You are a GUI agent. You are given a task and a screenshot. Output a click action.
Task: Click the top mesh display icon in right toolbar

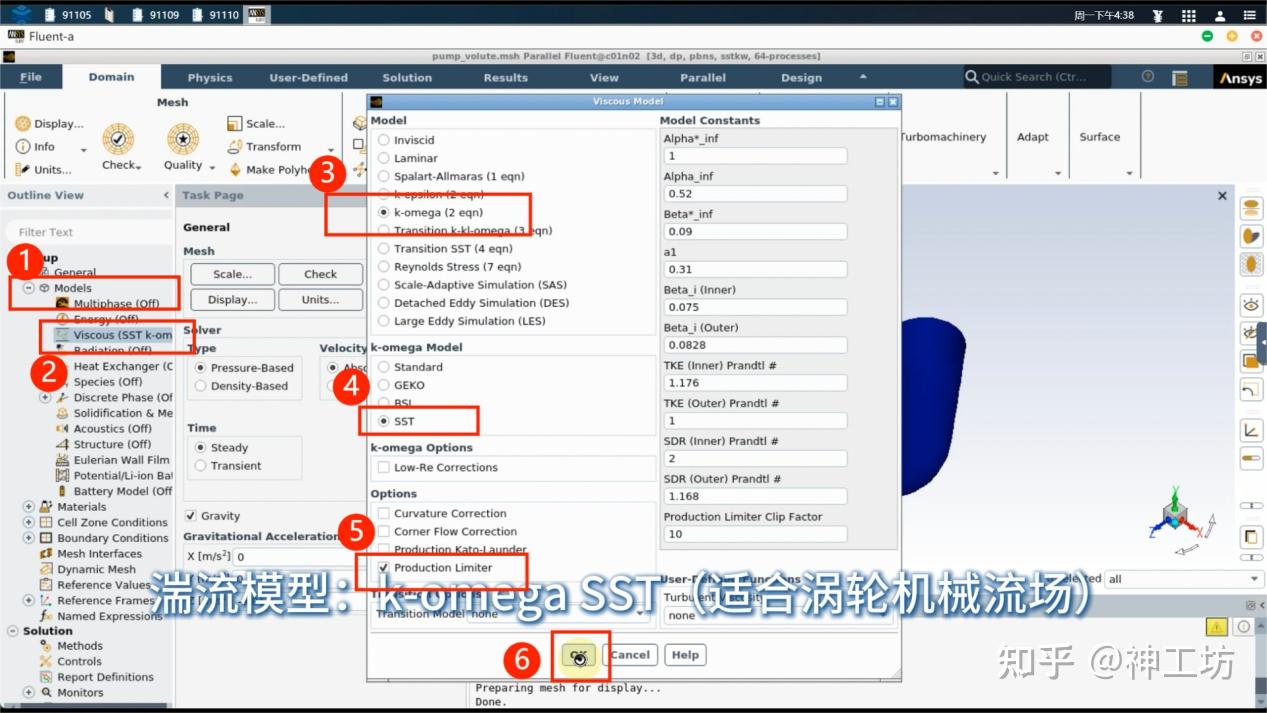click(1251, 208)
